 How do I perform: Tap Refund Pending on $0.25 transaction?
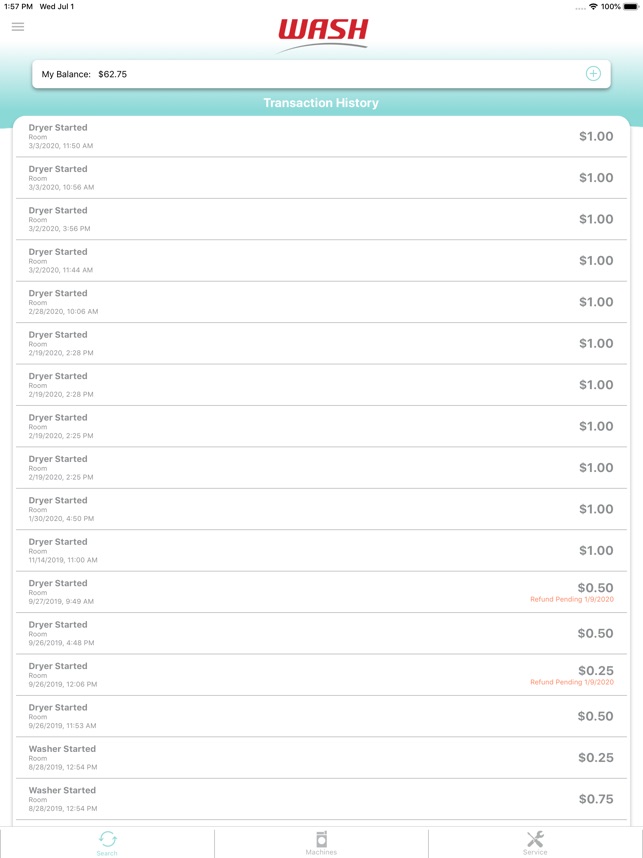coord(572,682)
